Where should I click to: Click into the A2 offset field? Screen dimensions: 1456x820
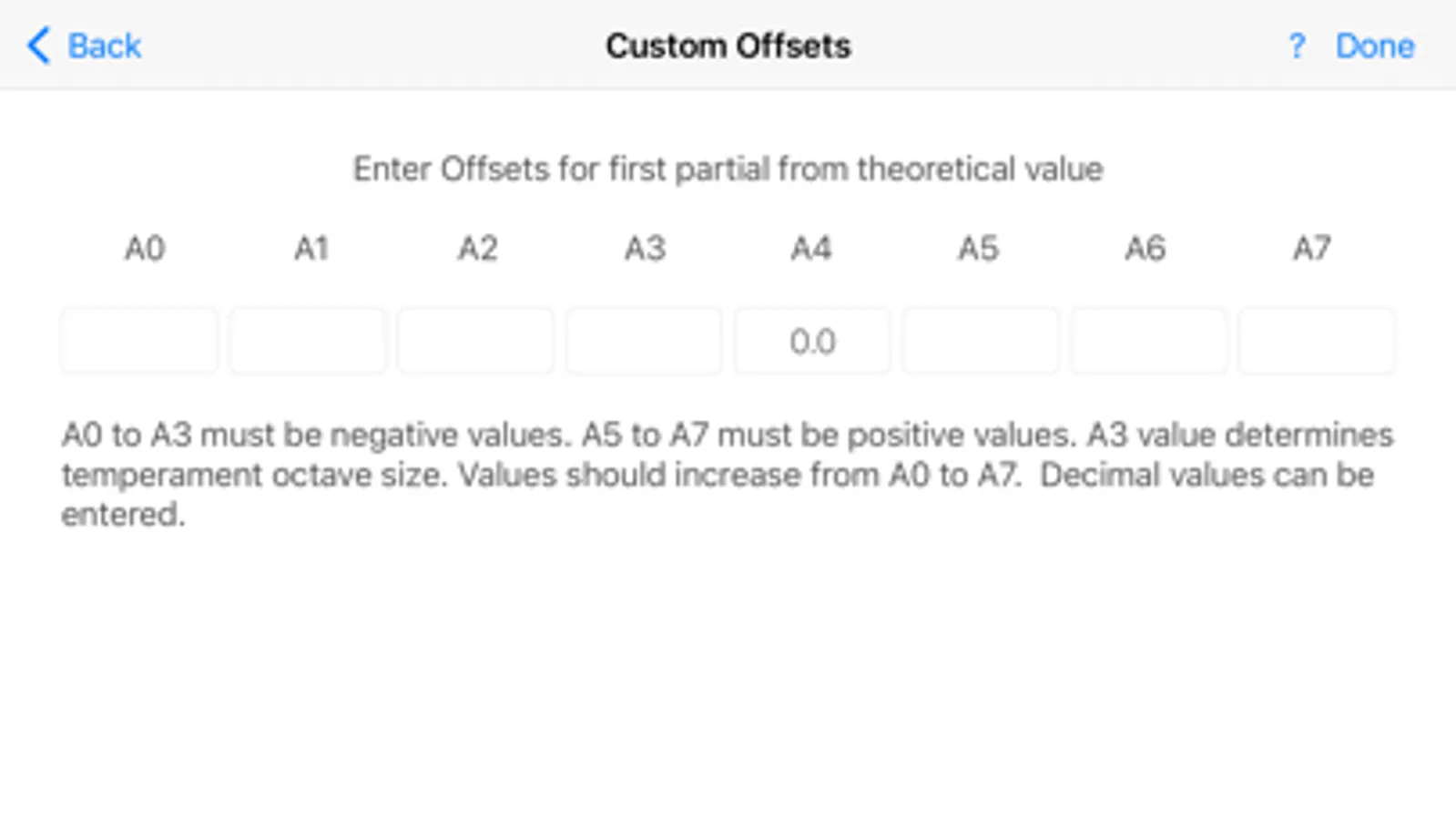point(475,342)
